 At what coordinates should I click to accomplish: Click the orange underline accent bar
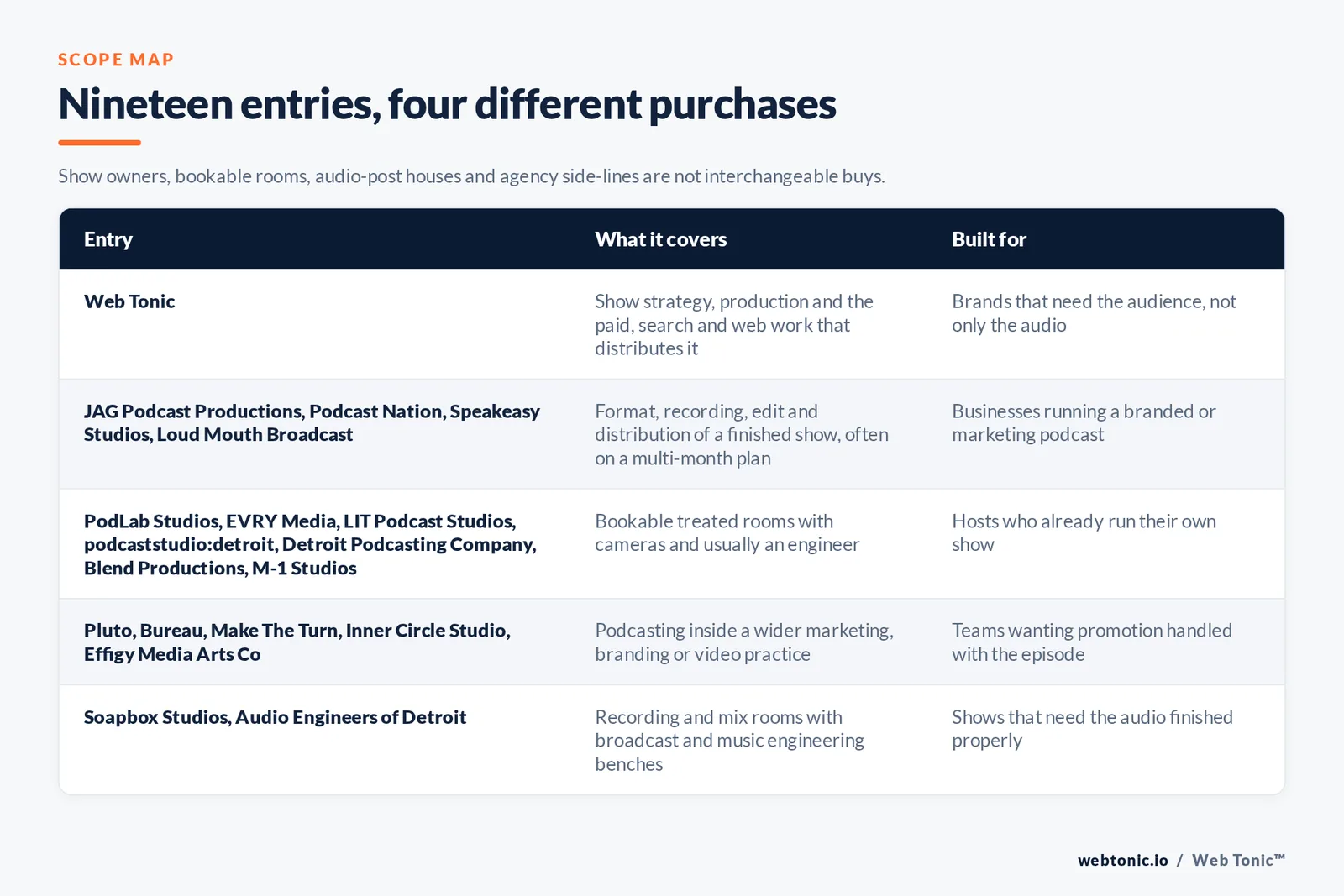[99, 143]
